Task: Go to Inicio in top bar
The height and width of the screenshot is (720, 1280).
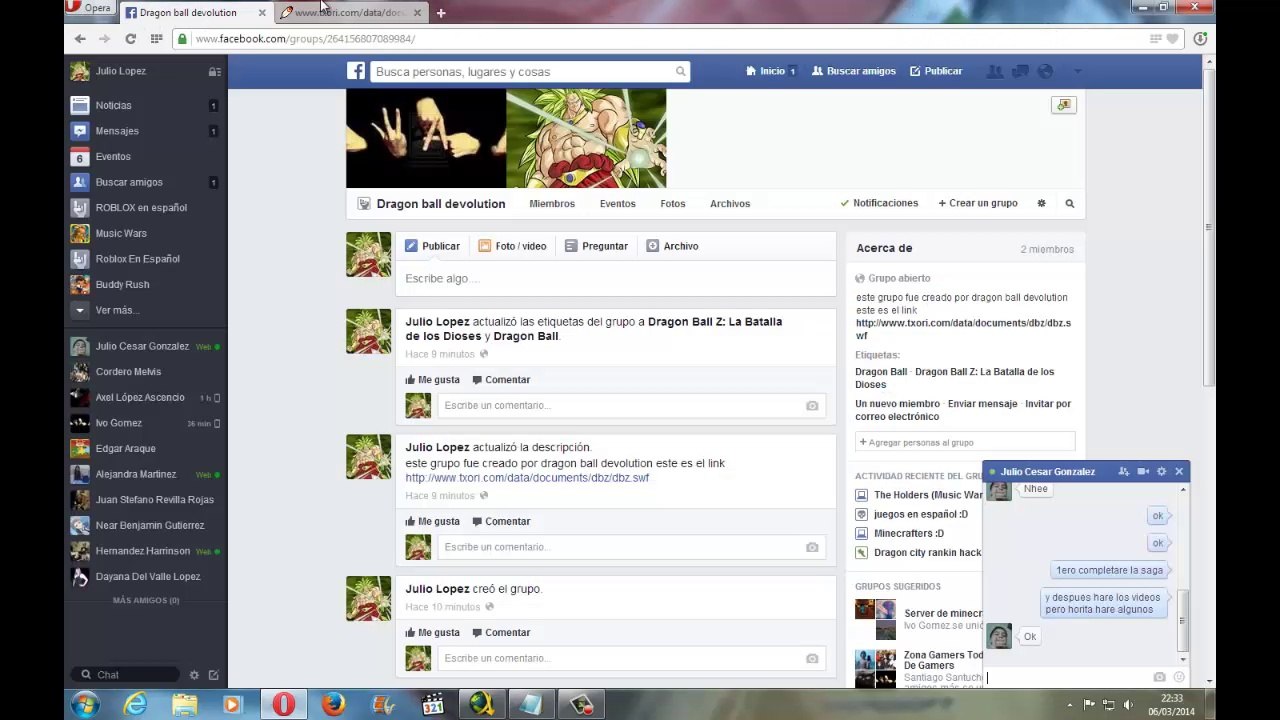Action: (x=771, y=71)
